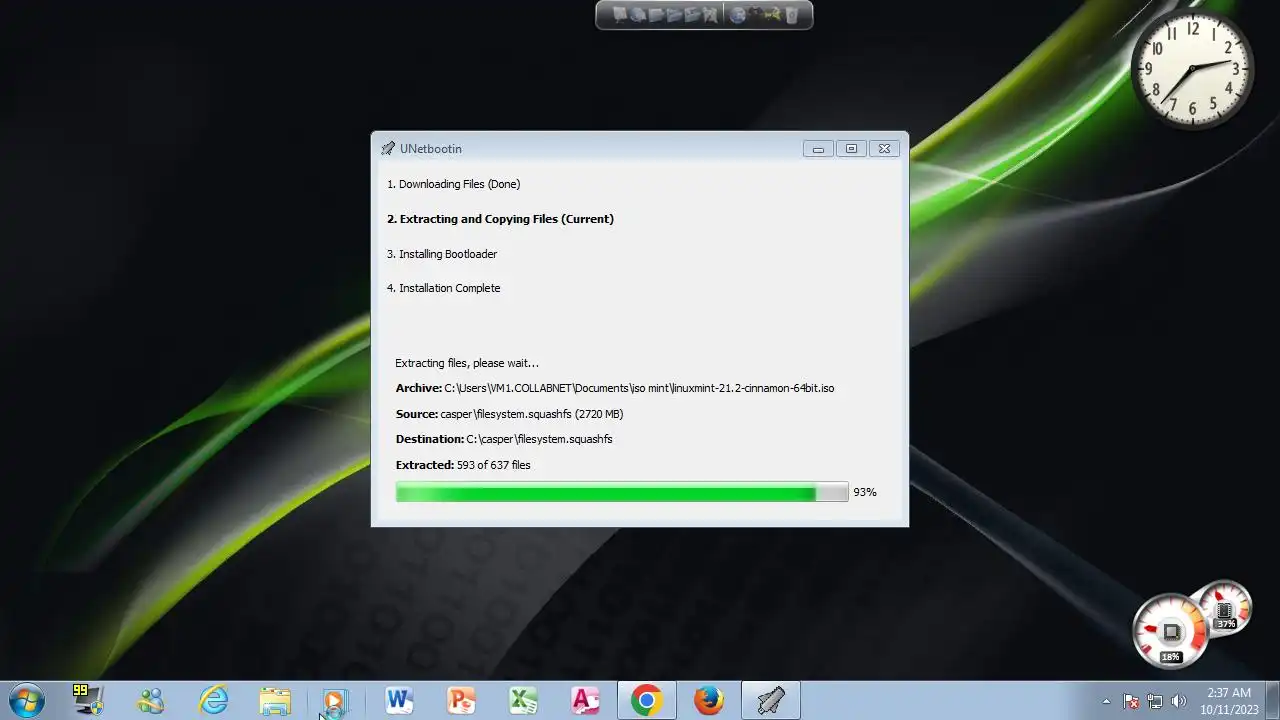Click the Destination C:\casper path text
This screenshot has height=720, width=1280.
pyautogui.click(x=504, y=439)
